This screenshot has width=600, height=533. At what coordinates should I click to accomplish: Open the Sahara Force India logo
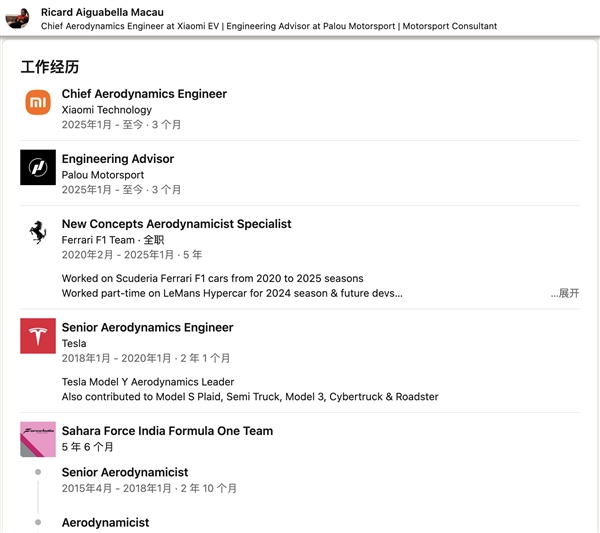pos(38,439)
